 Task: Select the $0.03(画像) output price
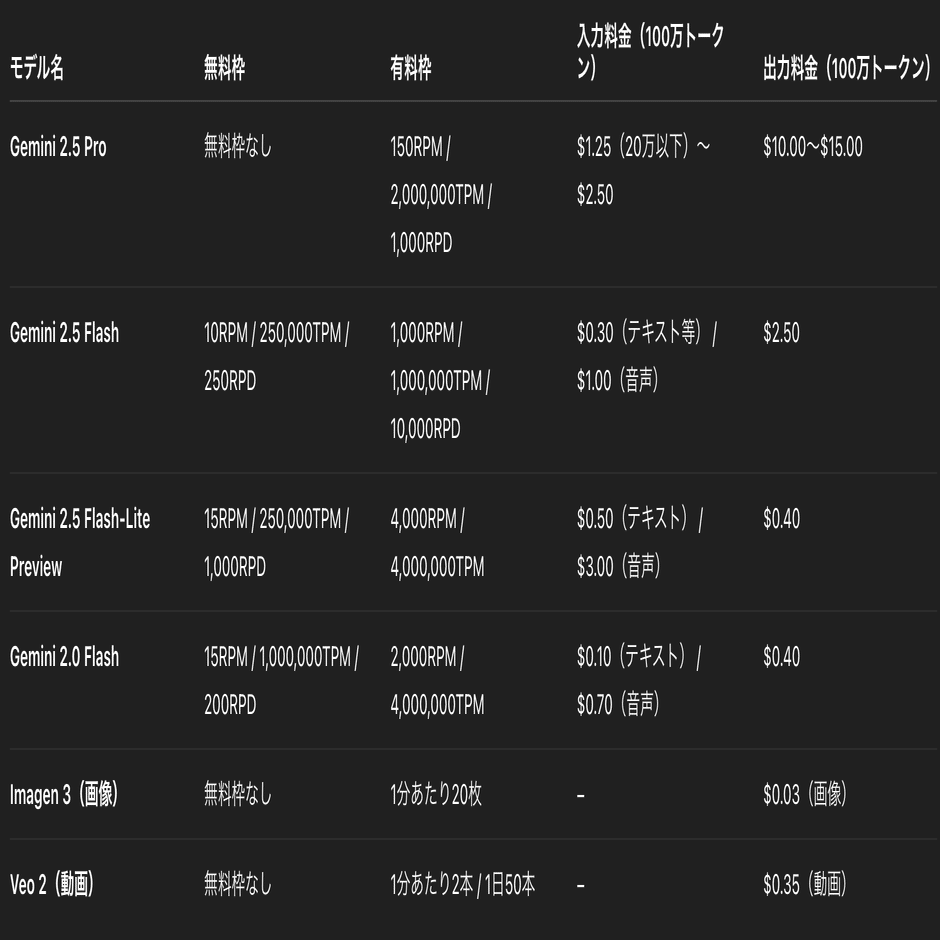(x=804, y=795)
